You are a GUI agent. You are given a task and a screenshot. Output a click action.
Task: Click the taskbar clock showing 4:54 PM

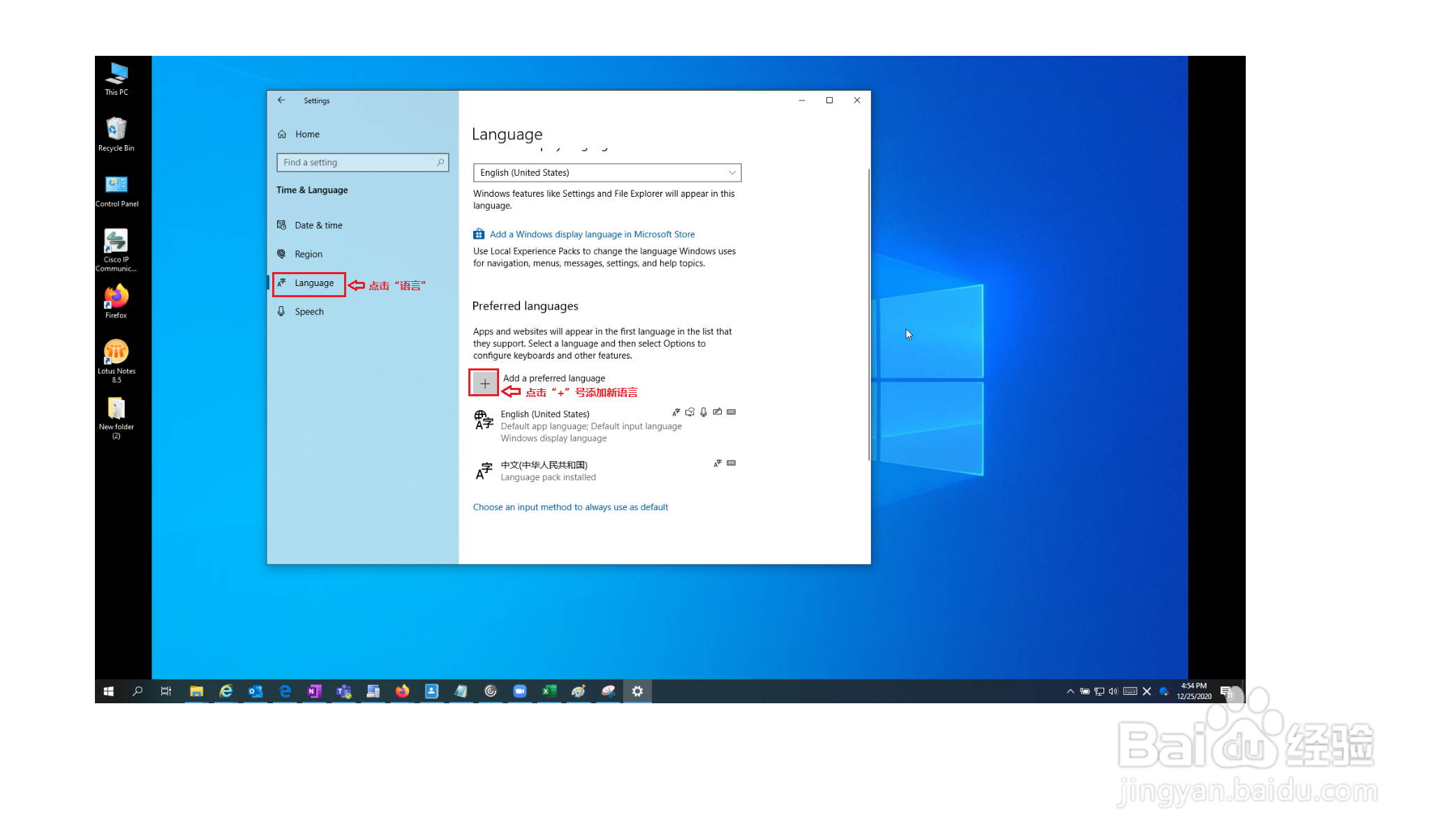pyautogui.click(x=1194, y=691)
